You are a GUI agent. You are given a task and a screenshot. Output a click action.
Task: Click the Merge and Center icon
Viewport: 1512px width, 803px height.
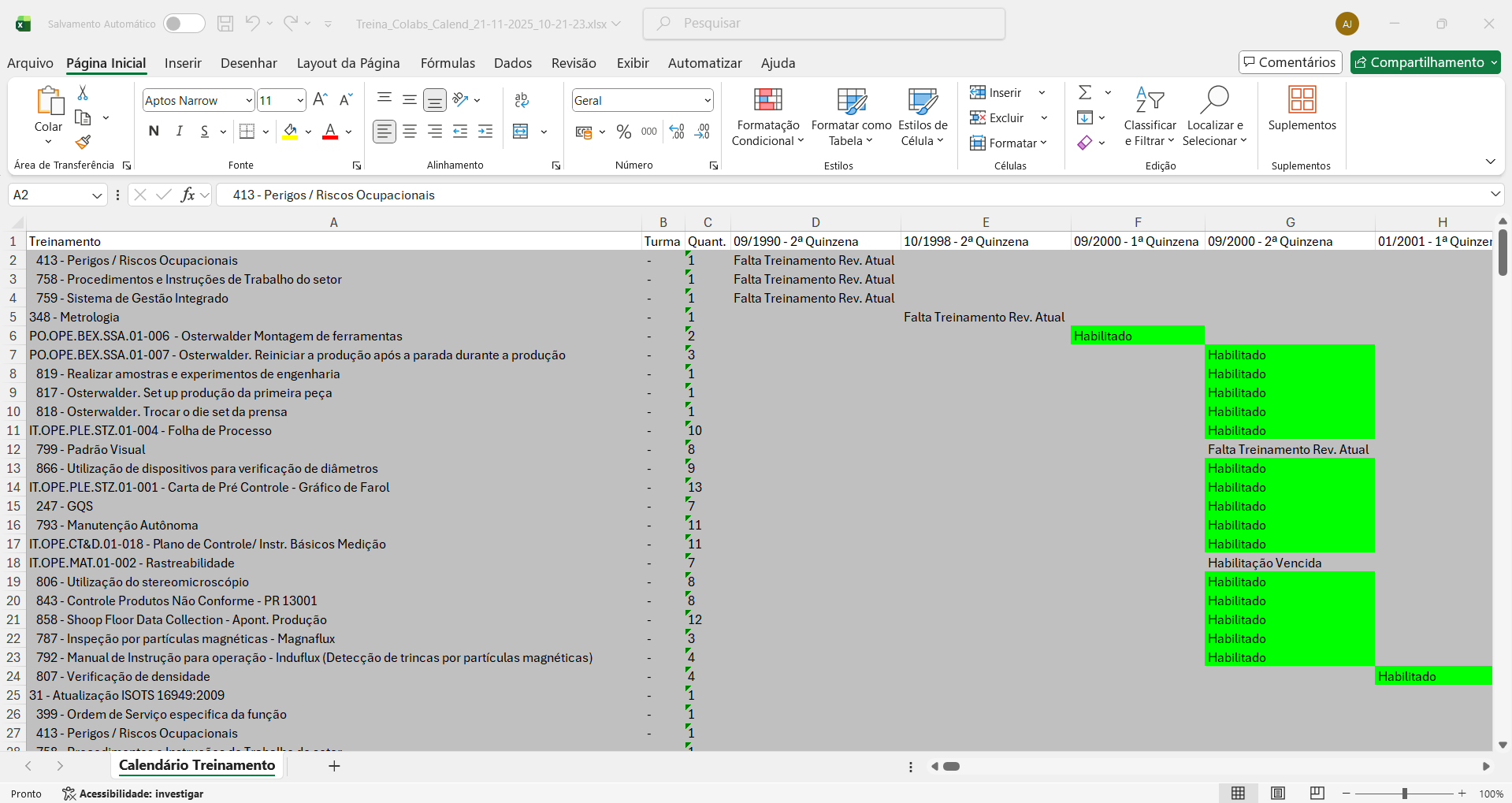point(521,132)
